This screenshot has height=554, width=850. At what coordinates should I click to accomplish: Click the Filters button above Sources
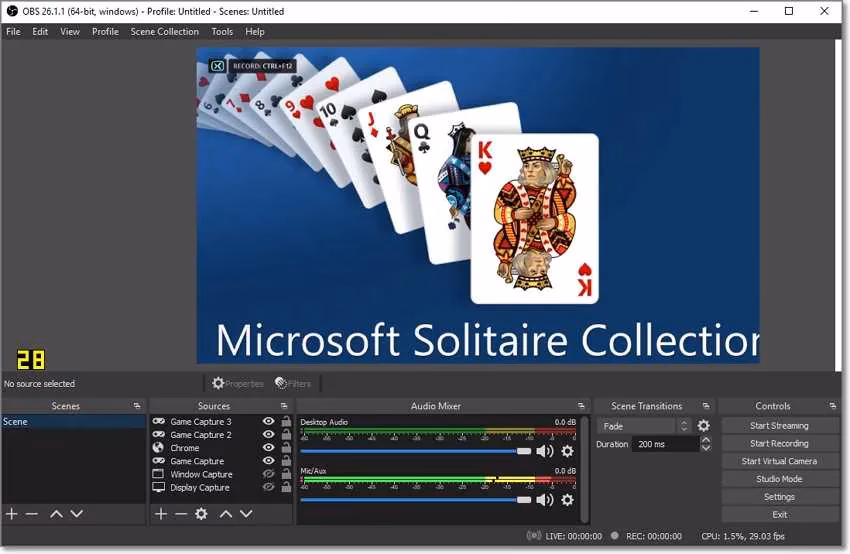(x=293, y=383)
